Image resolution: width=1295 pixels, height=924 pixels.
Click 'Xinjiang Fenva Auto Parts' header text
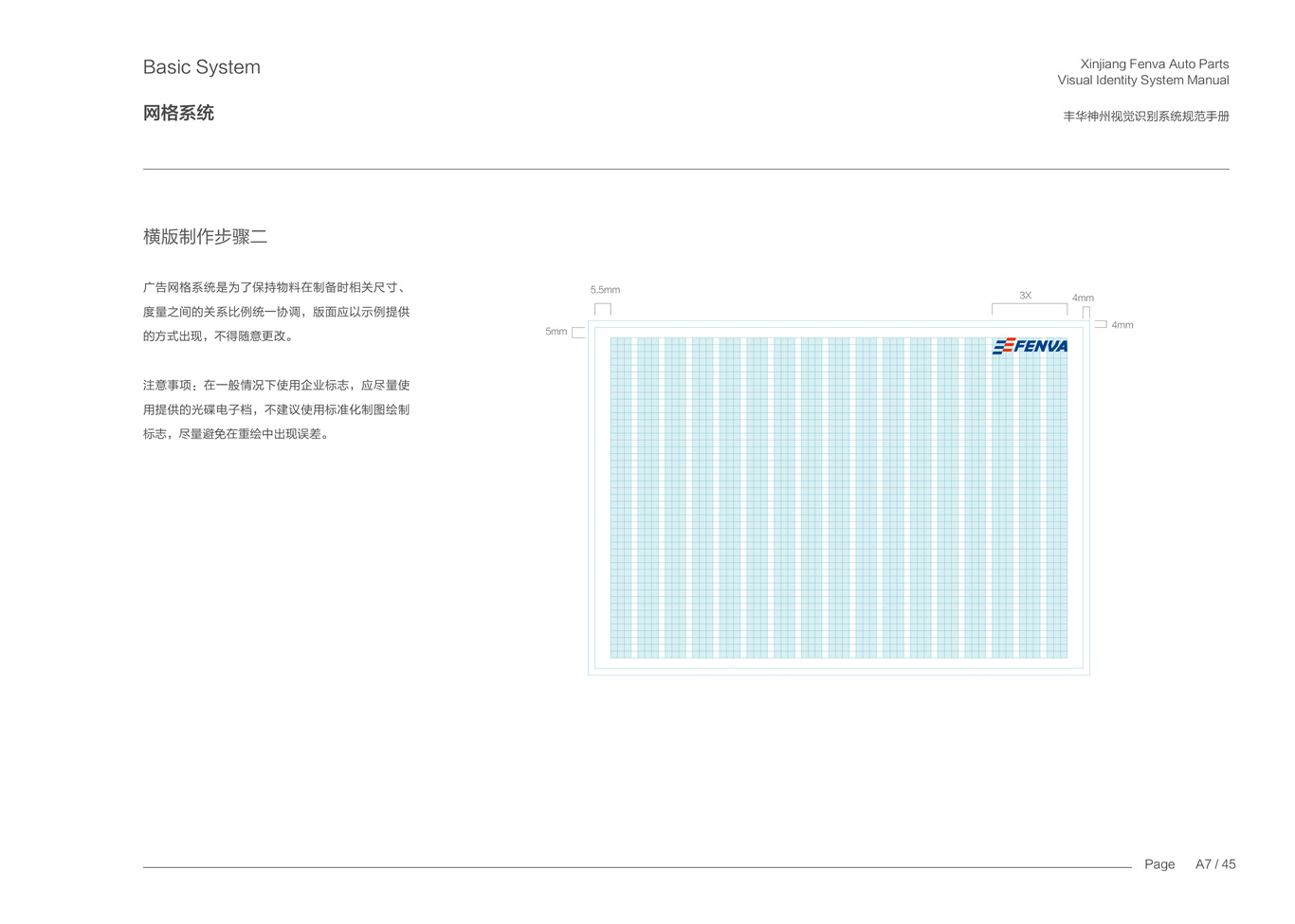coord(1155,64)
